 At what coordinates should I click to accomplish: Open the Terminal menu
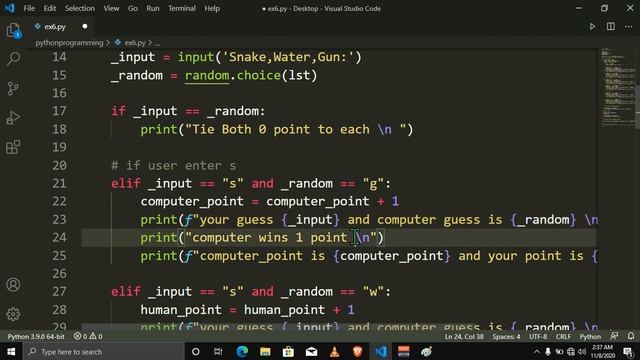tap(182, 8)
